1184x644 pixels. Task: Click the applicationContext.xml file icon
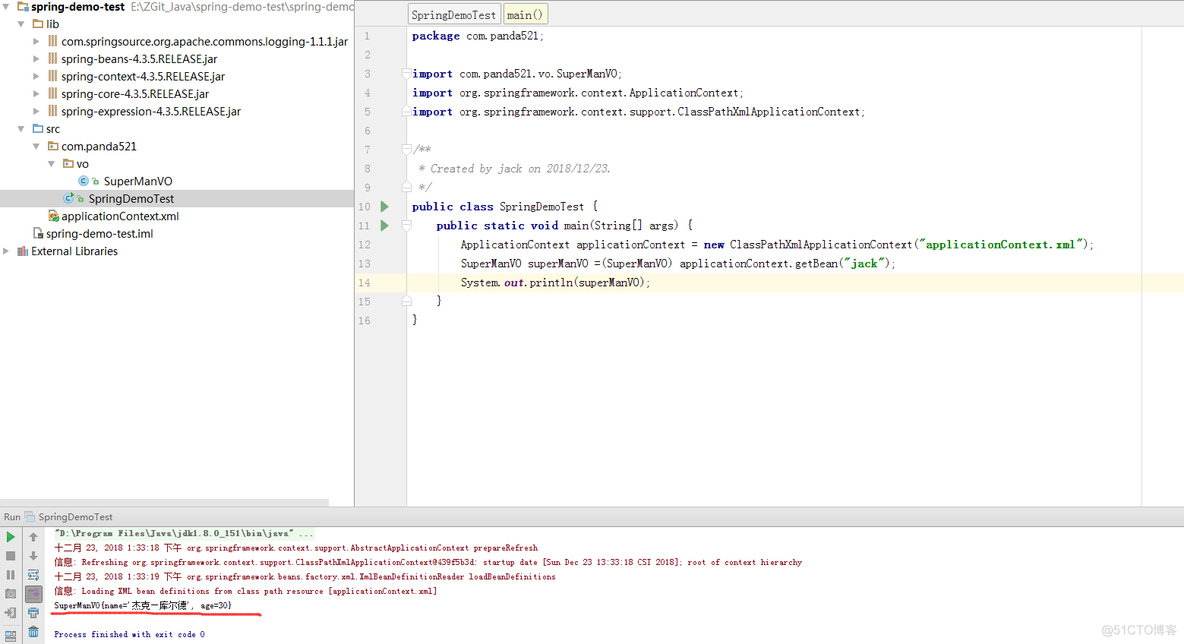pyautogui.click(x=53, y=216)
